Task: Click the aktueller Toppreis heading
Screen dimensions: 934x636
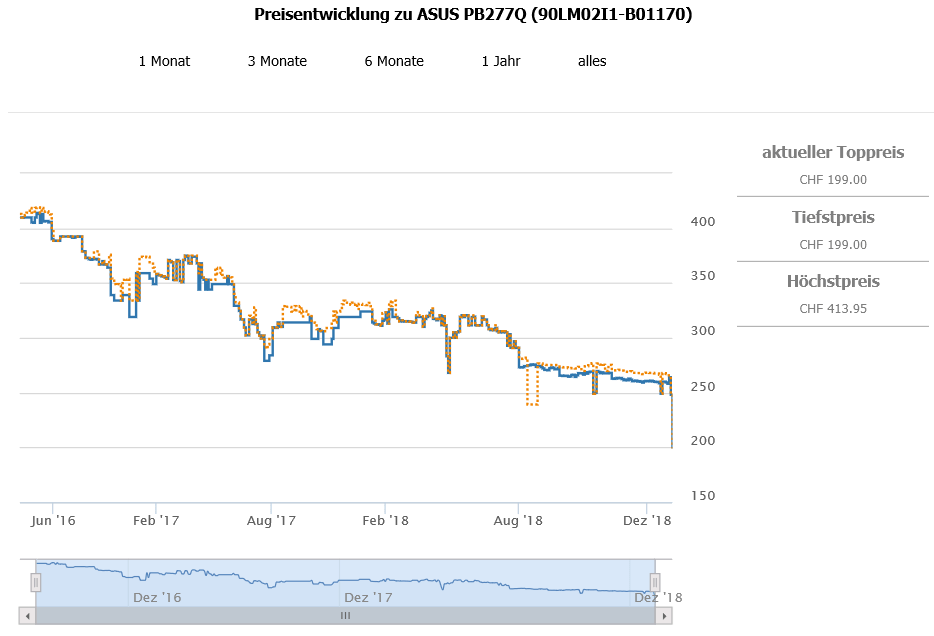Action: pyautogui.click(x=833, y=153)
